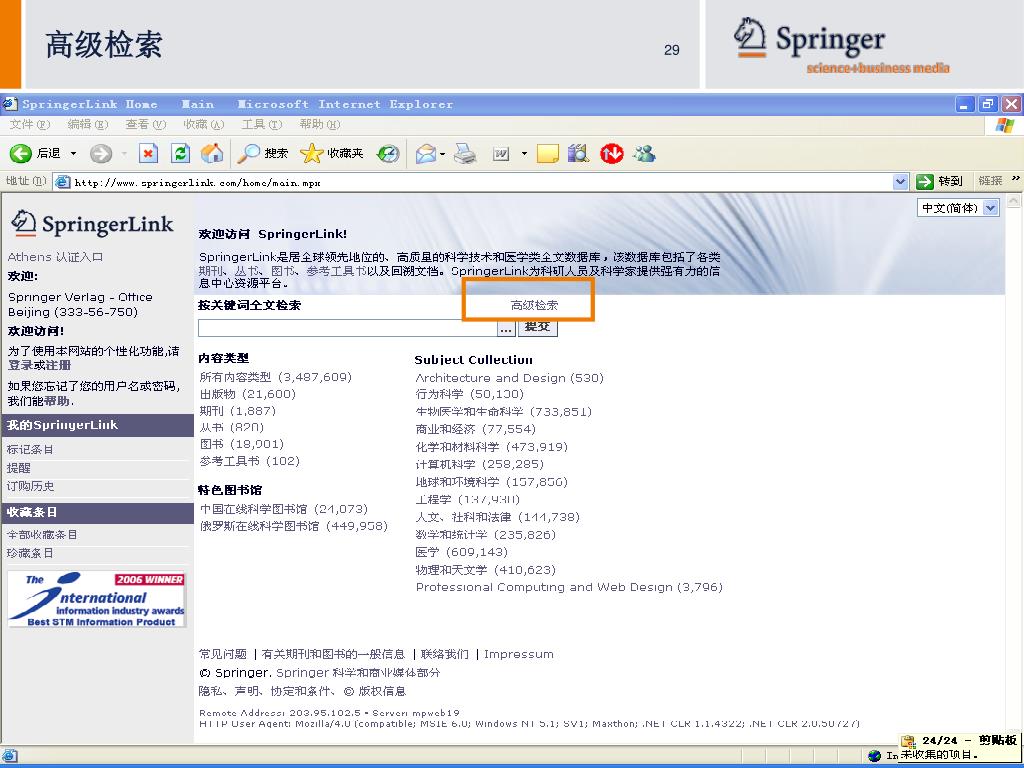
Task: Open 所有内容类型 (3,487,609) link
Action: tap(276, 377)
